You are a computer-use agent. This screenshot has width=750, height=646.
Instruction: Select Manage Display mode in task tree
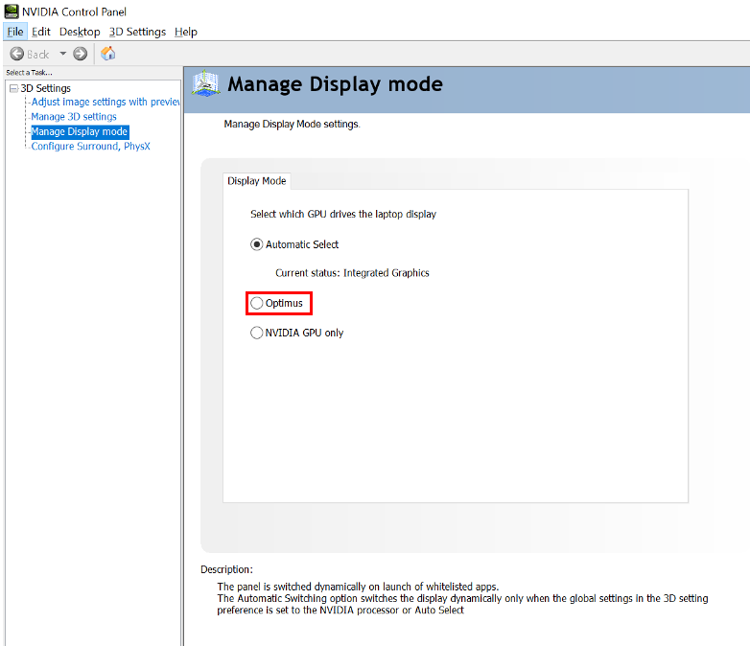[x=79, y=132]
